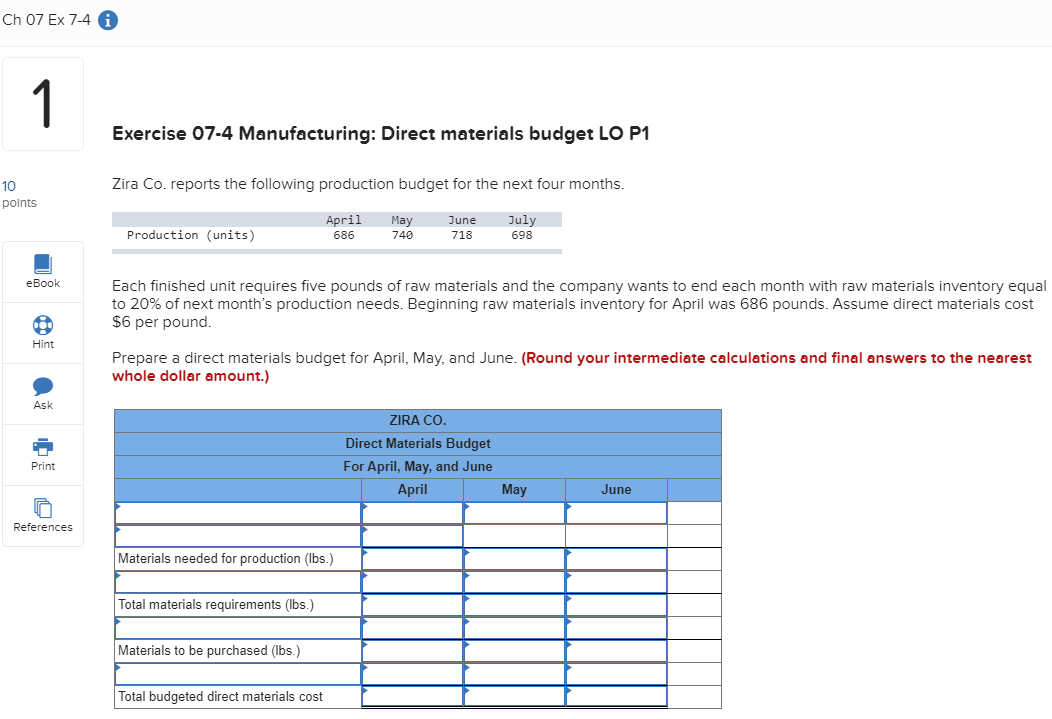This screenshot has height=719, width=1052.
Task: Click the red rounding instruction text
Action: click(x=572, y=367)
